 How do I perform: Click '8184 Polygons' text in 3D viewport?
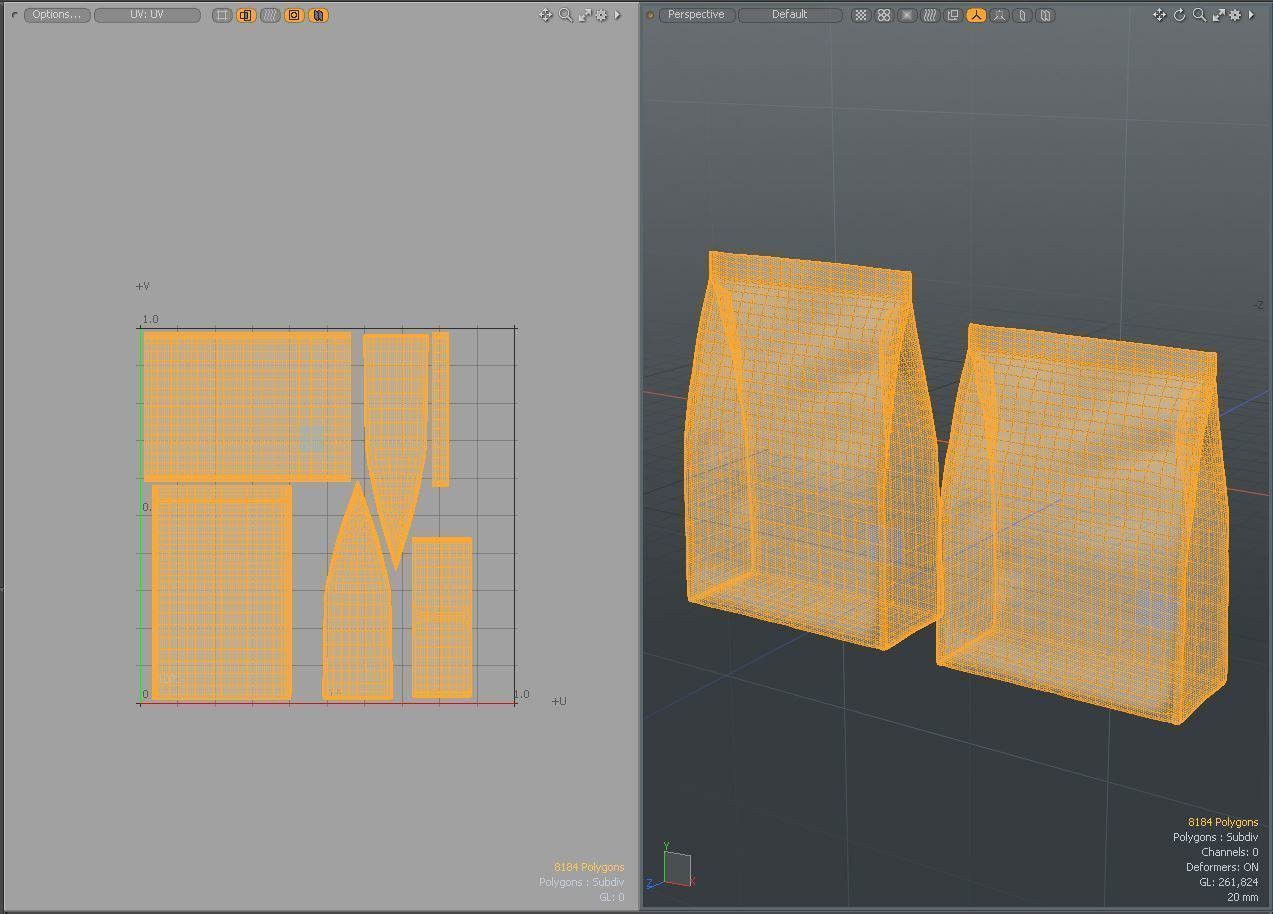click(1223, 822)
